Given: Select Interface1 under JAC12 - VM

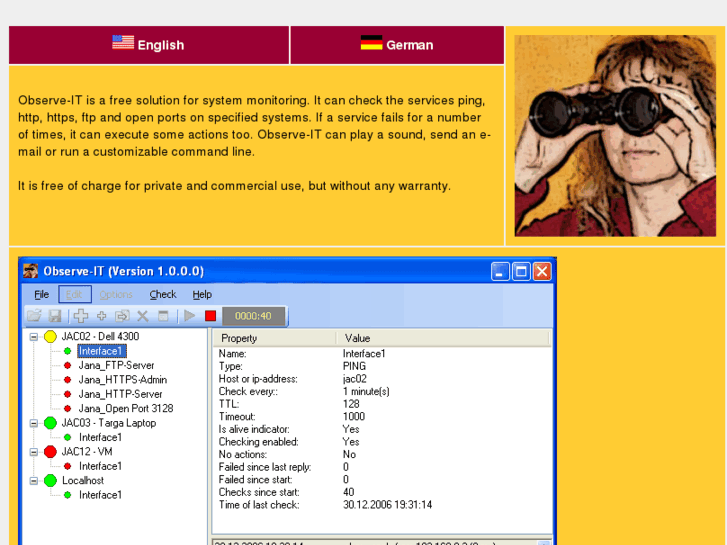Looking at the screenshot, I should coord(100,466).
